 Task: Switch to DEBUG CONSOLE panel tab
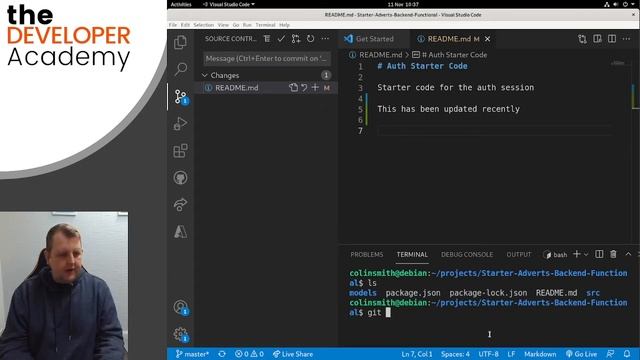pyautogui.click(x=467, y=254)
